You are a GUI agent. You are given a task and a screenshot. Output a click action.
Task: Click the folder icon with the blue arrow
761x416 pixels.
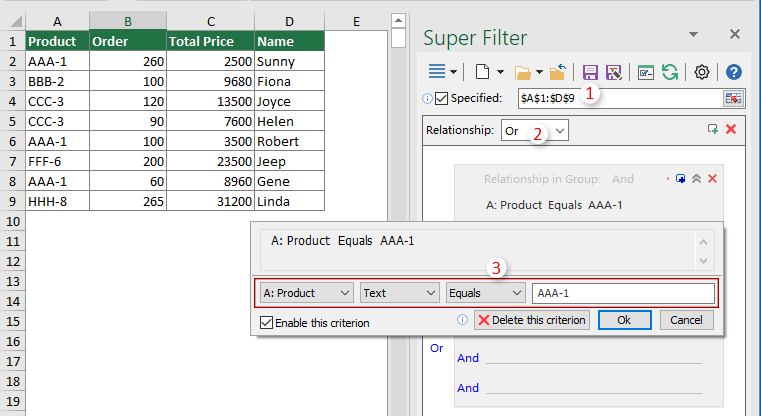[559, 72]
